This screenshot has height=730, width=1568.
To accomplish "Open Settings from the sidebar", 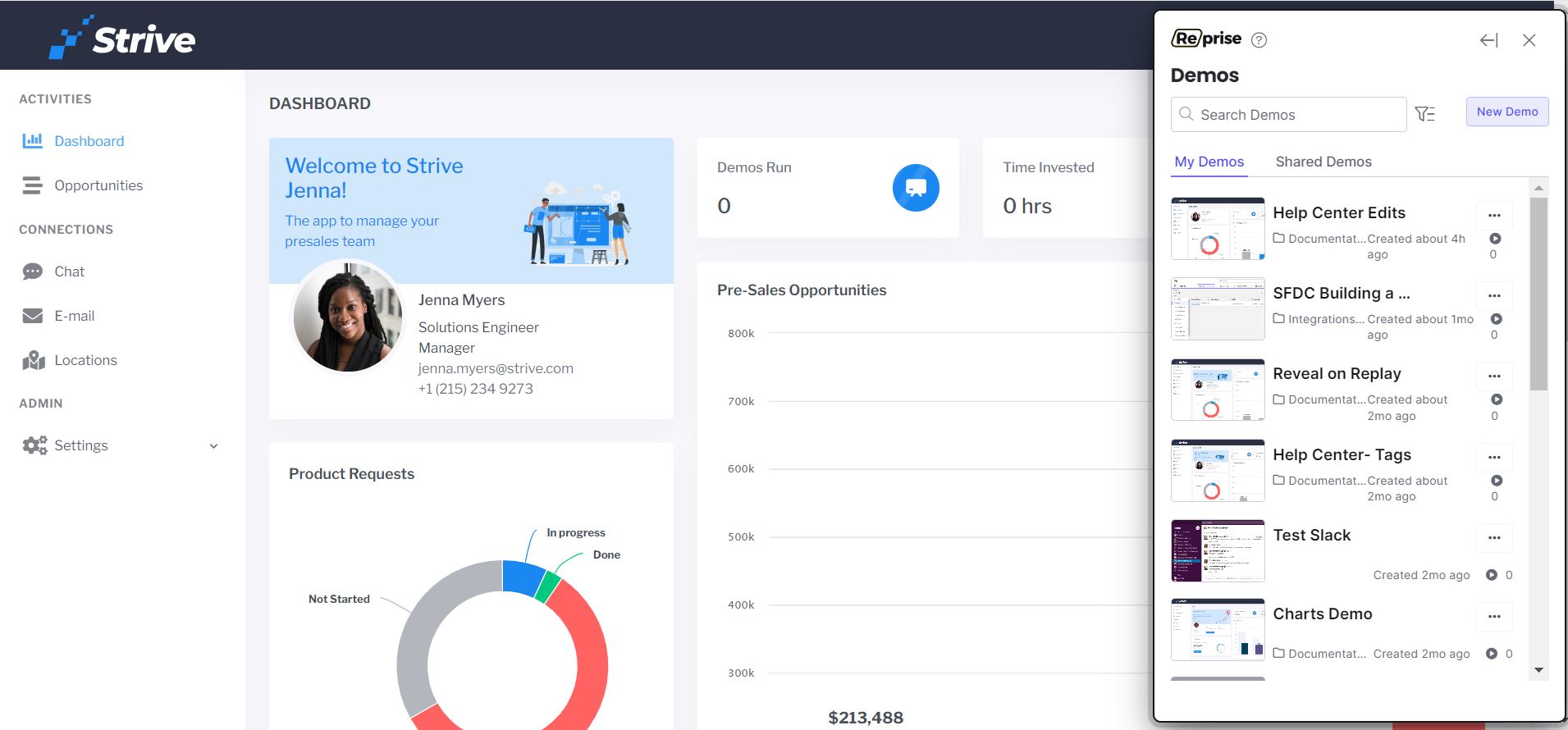I will [81, 445].
